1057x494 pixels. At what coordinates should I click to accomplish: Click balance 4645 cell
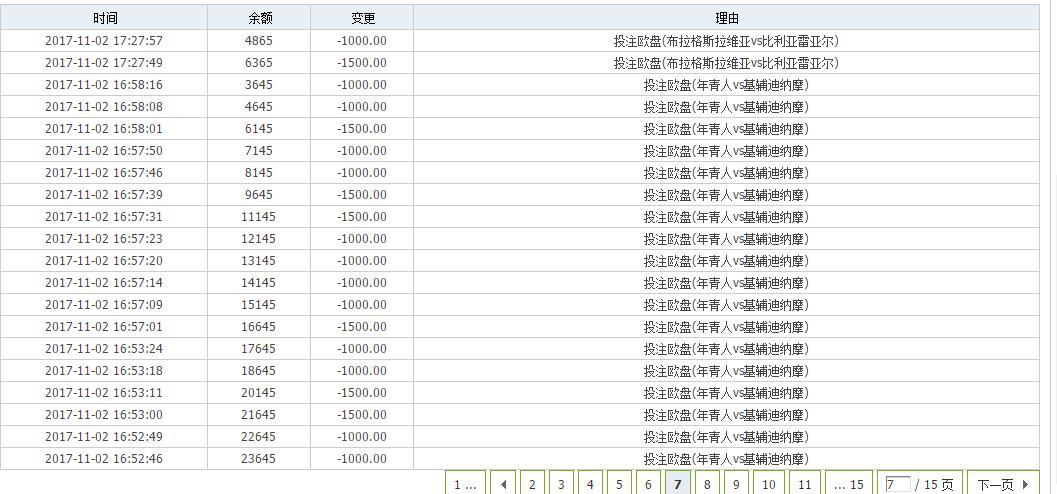click(x=259, y=106)
